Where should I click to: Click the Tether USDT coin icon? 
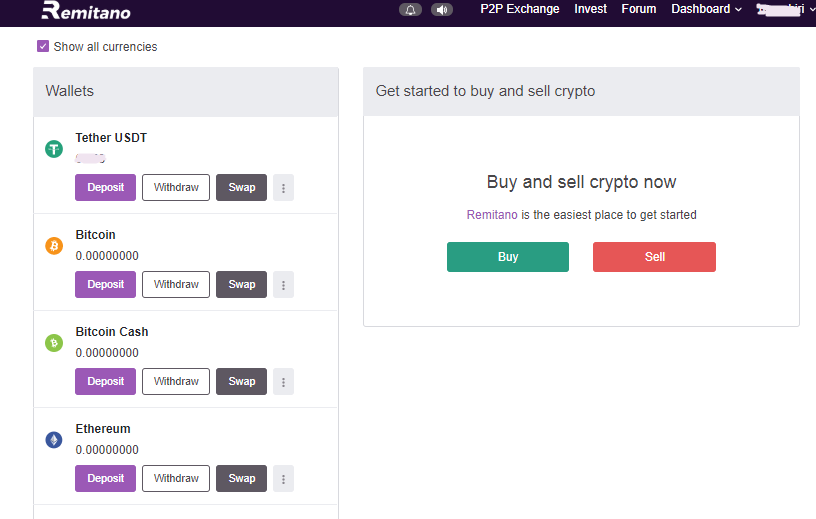[x=54, y=149]
